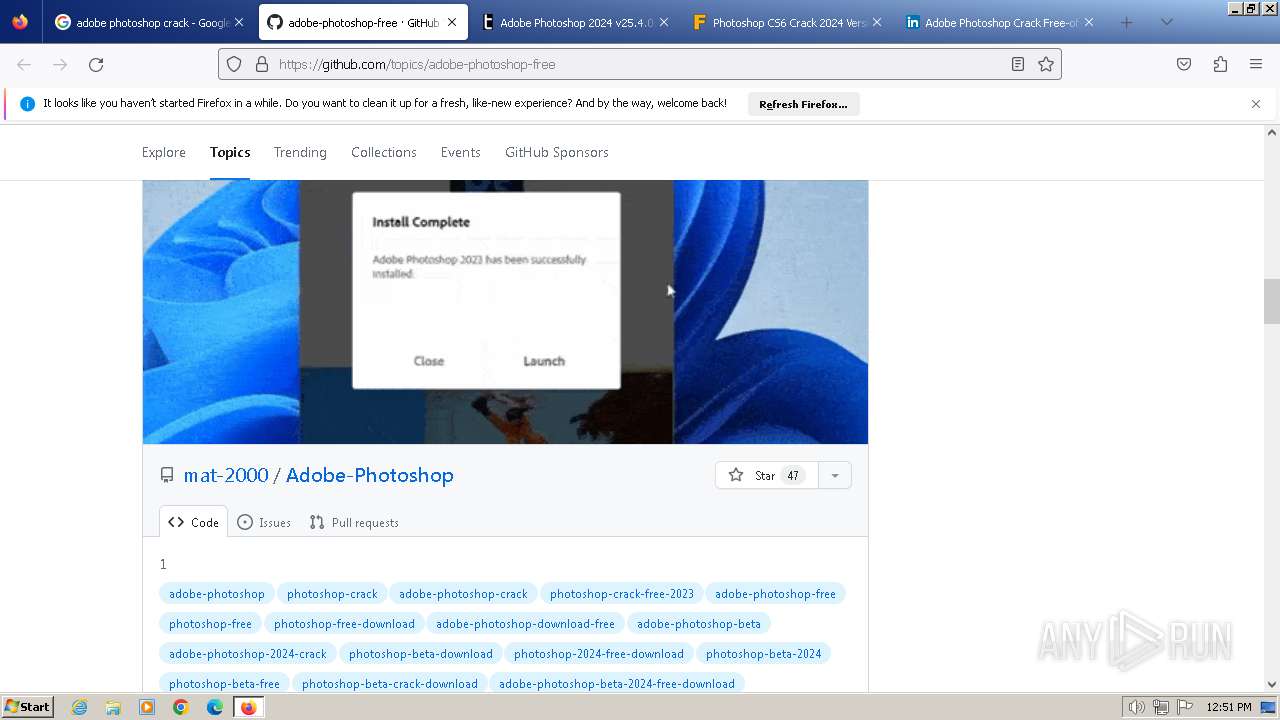Reload the current page
Screen dimensions: 1280x720
pyautogui.click(x=96, y=64)
